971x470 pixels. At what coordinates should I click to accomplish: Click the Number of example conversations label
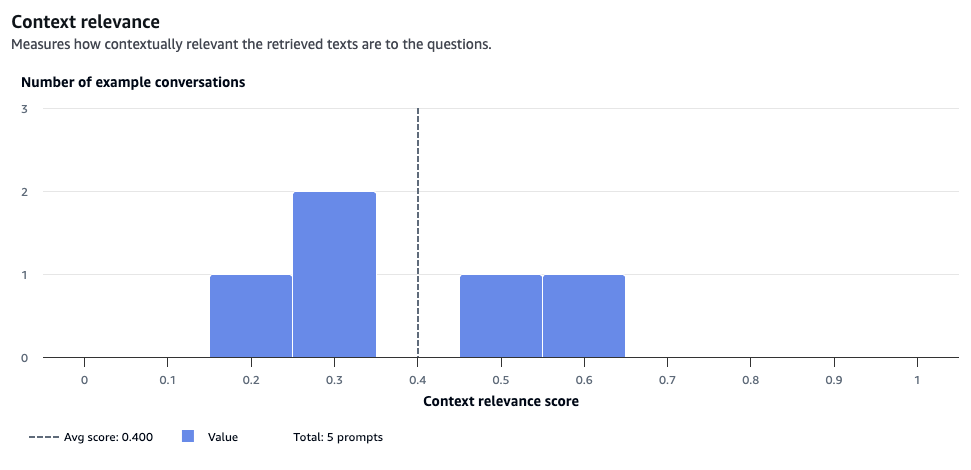(x=133, y=82)
